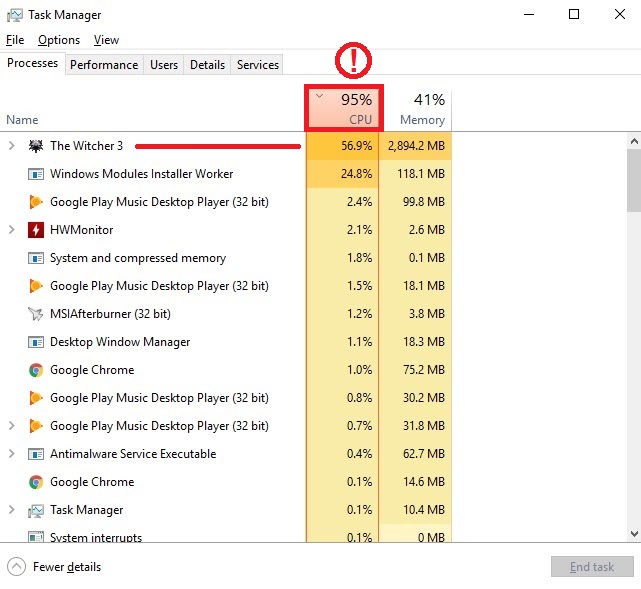
Task: Select the HWMonitor process name
Action: tap(81, 230)
